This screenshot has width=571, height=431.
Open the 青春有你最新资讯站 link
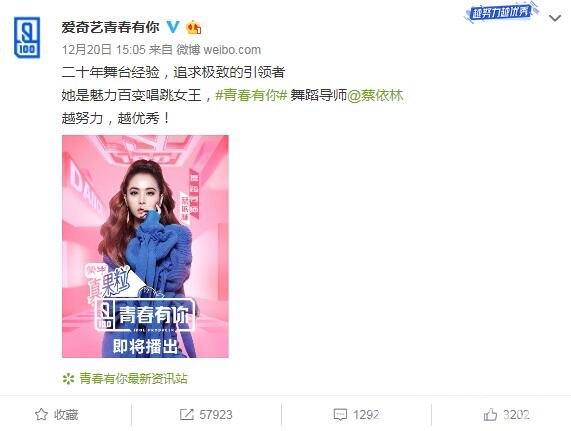(133, 379)
